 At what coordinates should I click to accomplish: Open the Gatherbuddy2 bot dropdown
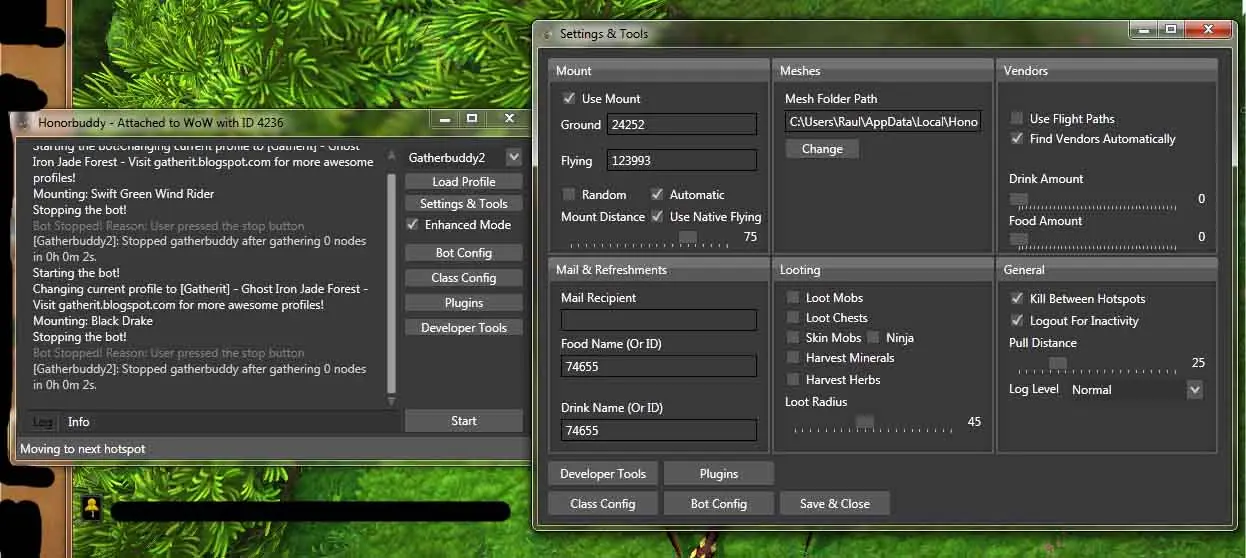[514, 157]
